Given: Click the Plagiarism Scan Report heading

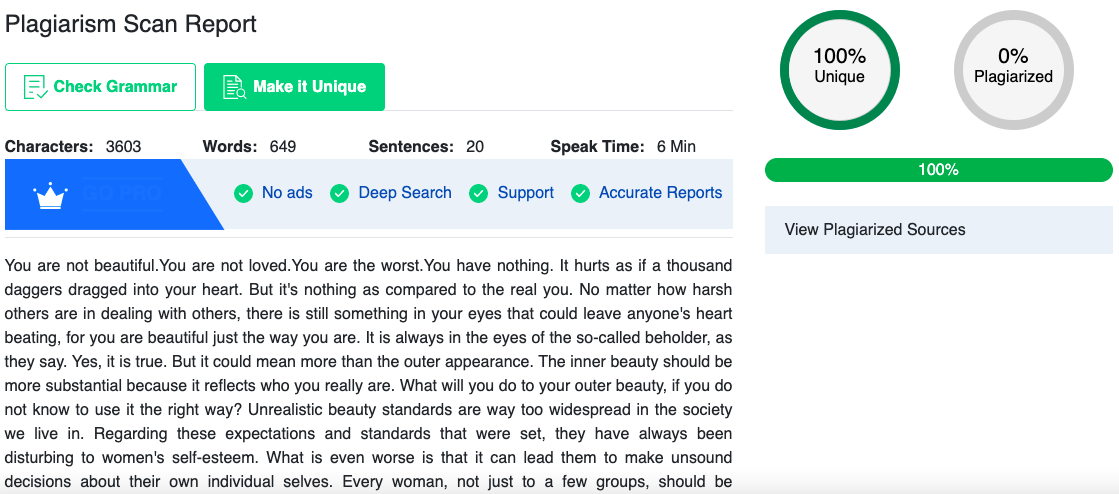Looking at the screenshot, I should click(131, 24).
